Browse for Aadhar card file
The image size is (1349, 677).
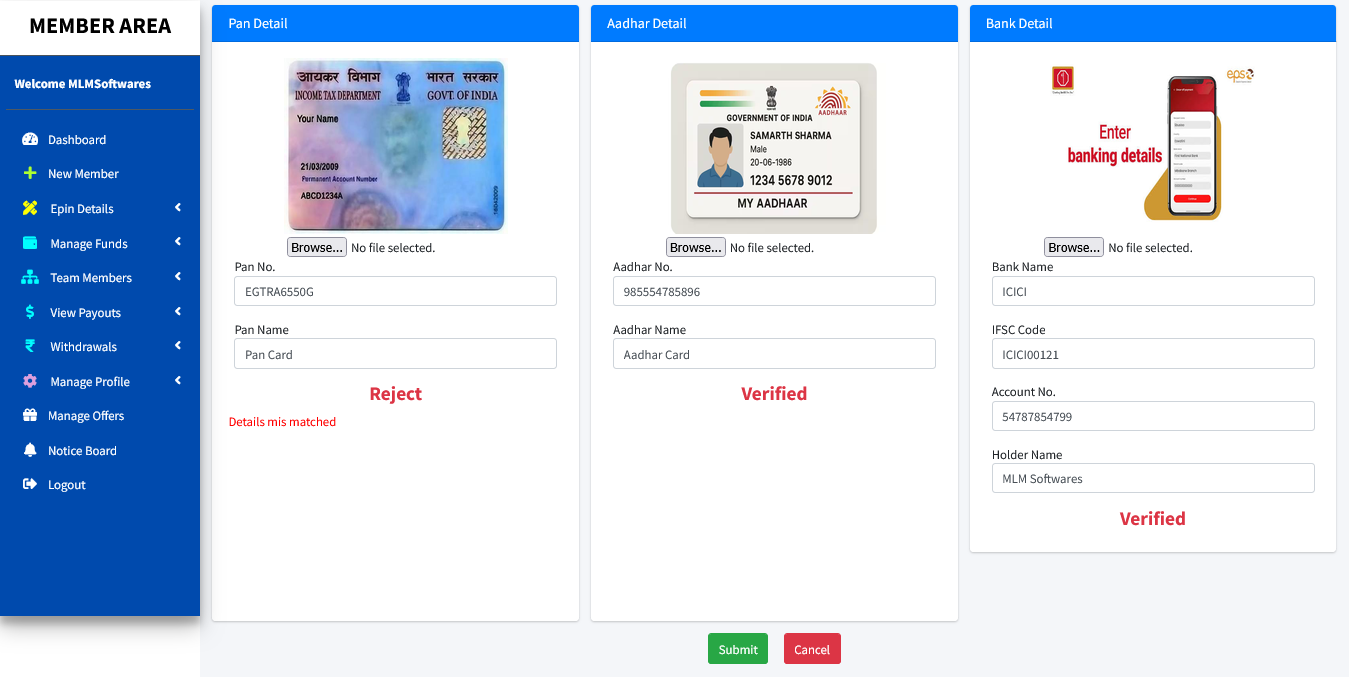pyautogui.click(x=696, y=247)
